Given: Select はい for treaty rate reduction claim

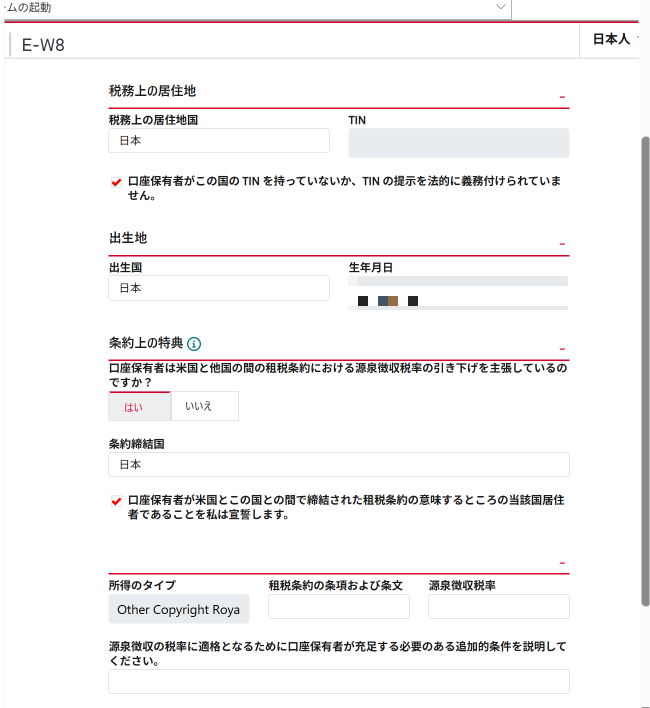Looking at the screenshot, I should pyautogui.click(x=139, y=406).
